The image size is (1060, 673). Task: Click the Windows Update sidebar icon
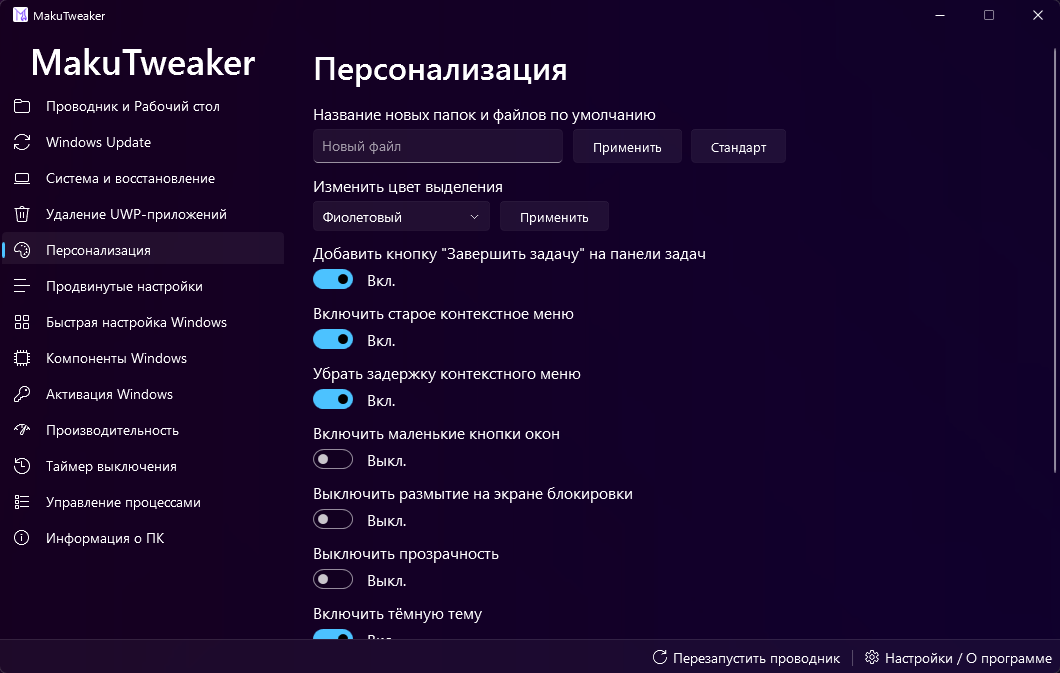coord(22,142)
